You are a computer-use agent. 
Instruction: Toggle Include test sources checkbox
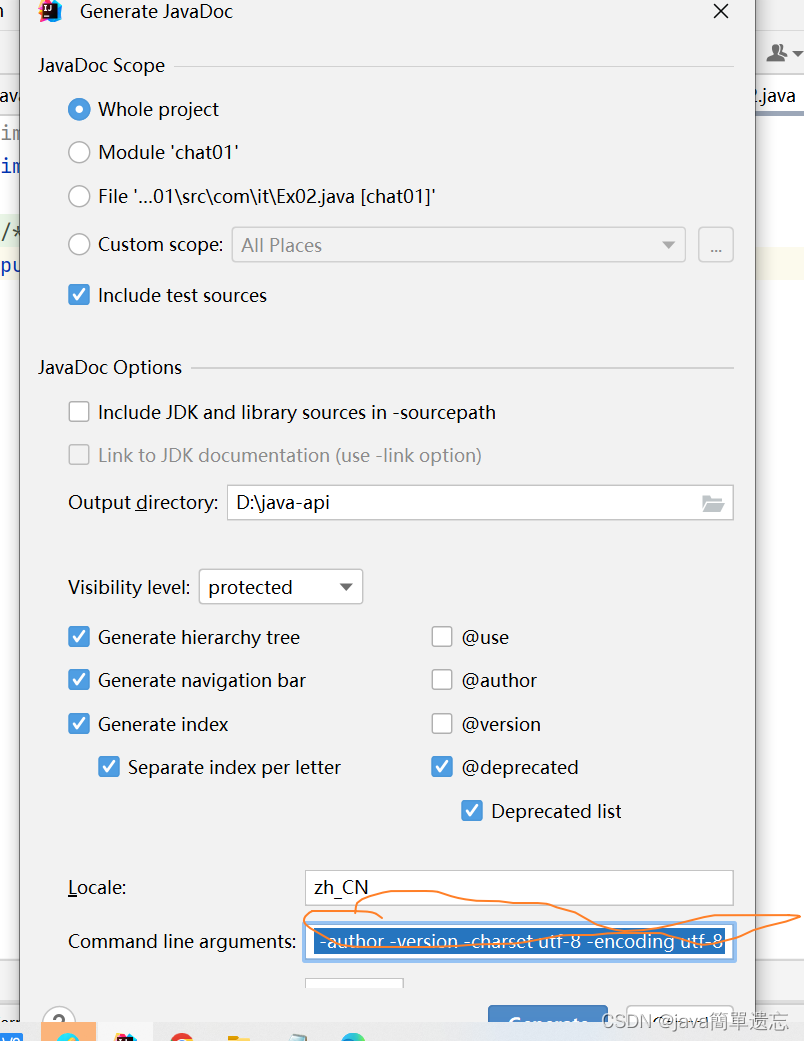point(79,295)
